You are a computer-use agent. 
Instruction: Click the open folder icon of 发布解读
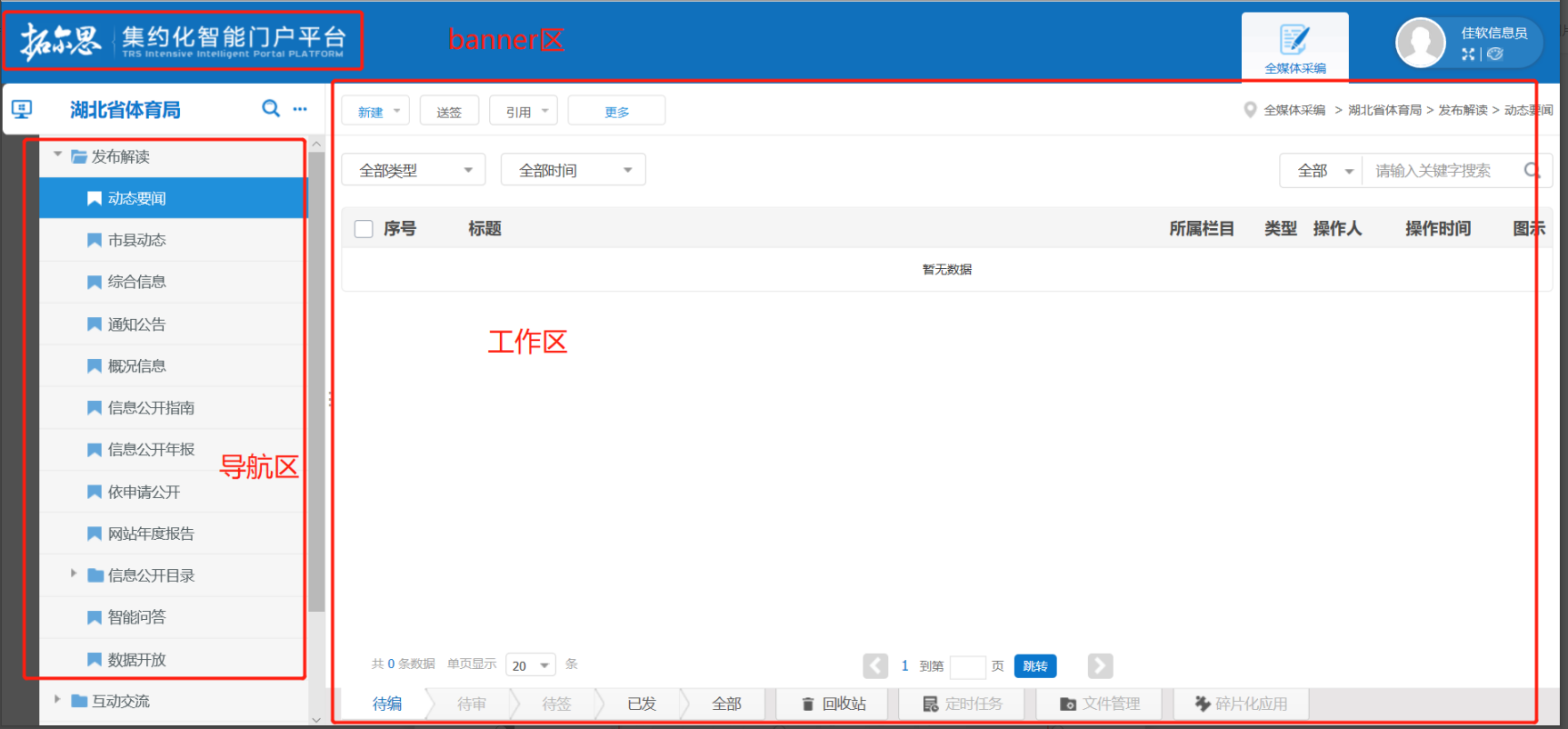coord(79,156)
